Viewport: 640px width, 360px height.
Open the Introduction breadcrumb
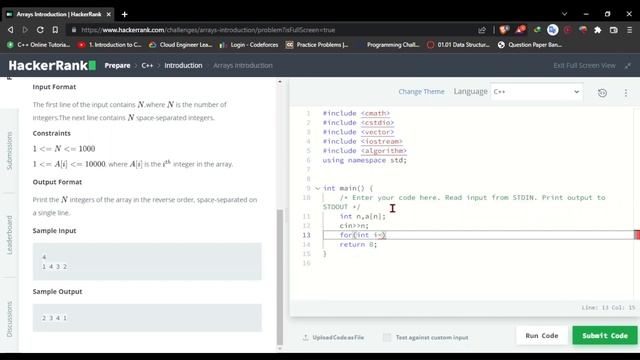(183, 65)
